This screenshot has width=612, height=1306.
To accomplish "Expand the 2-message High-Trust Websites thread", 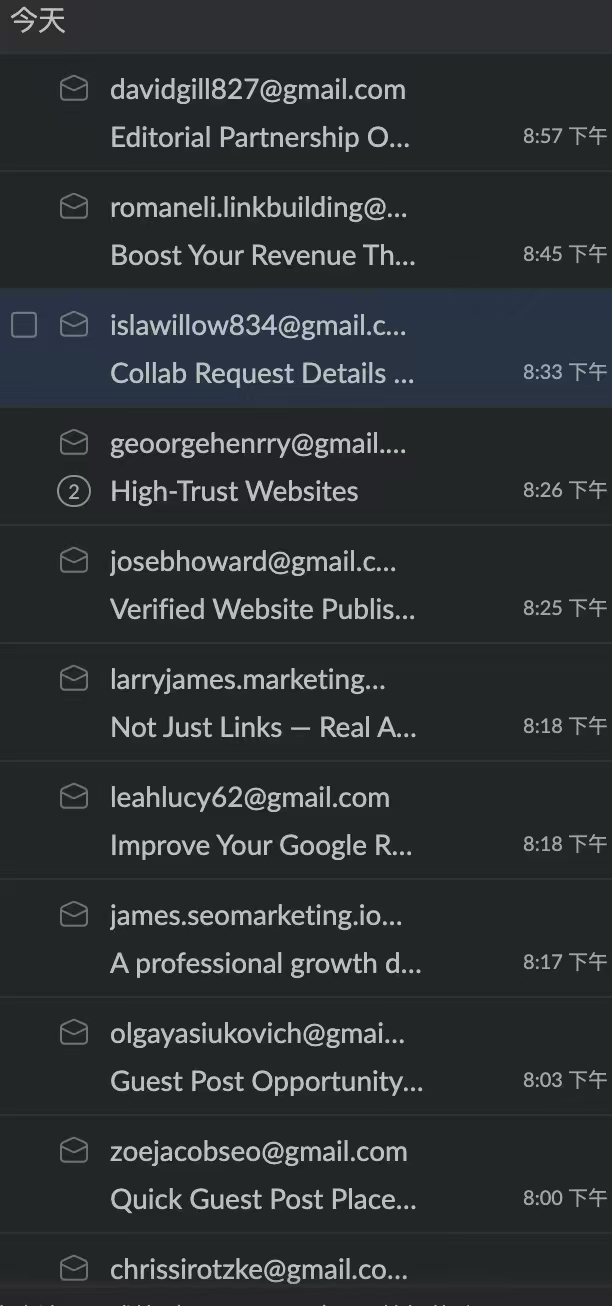I will coord(74,491).
